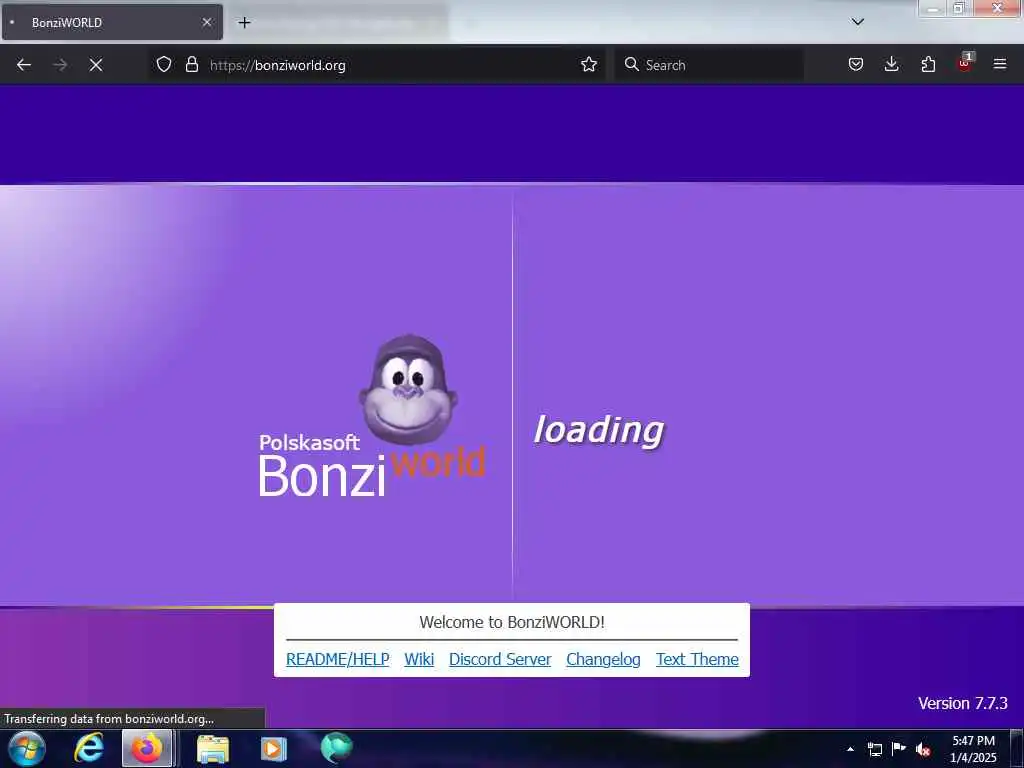Click the 'Transferring data from bonziworld.org' status

pos(109,719)
